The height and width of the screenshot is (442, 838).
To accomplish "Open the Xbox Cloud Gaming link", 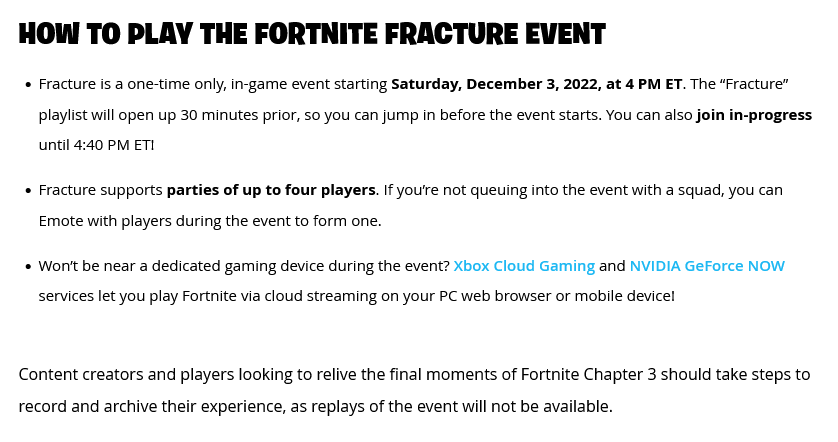I will coord(524,266).
